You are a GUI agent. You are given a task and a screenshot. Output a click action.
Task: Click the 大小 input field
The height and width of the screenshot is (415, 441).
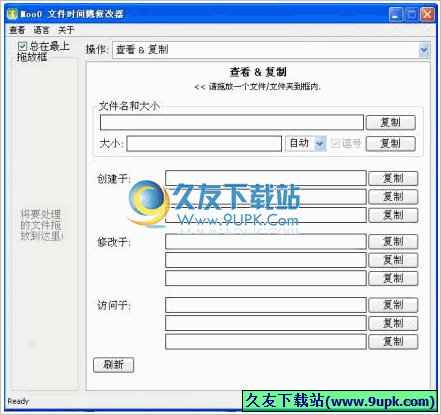(x=204, y=143)
